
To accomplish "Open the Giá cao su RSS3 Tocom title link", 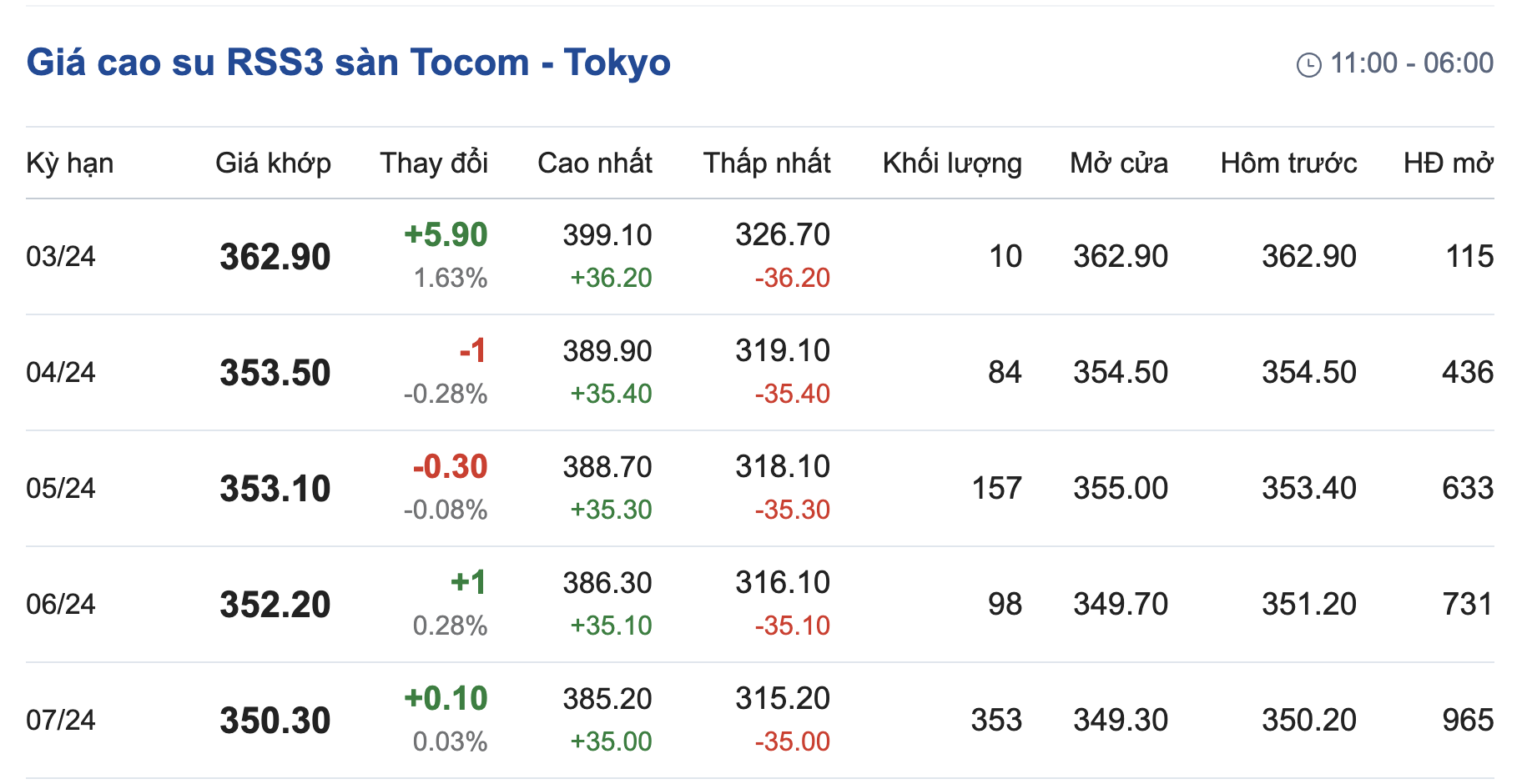I will (x=348, y=63).
